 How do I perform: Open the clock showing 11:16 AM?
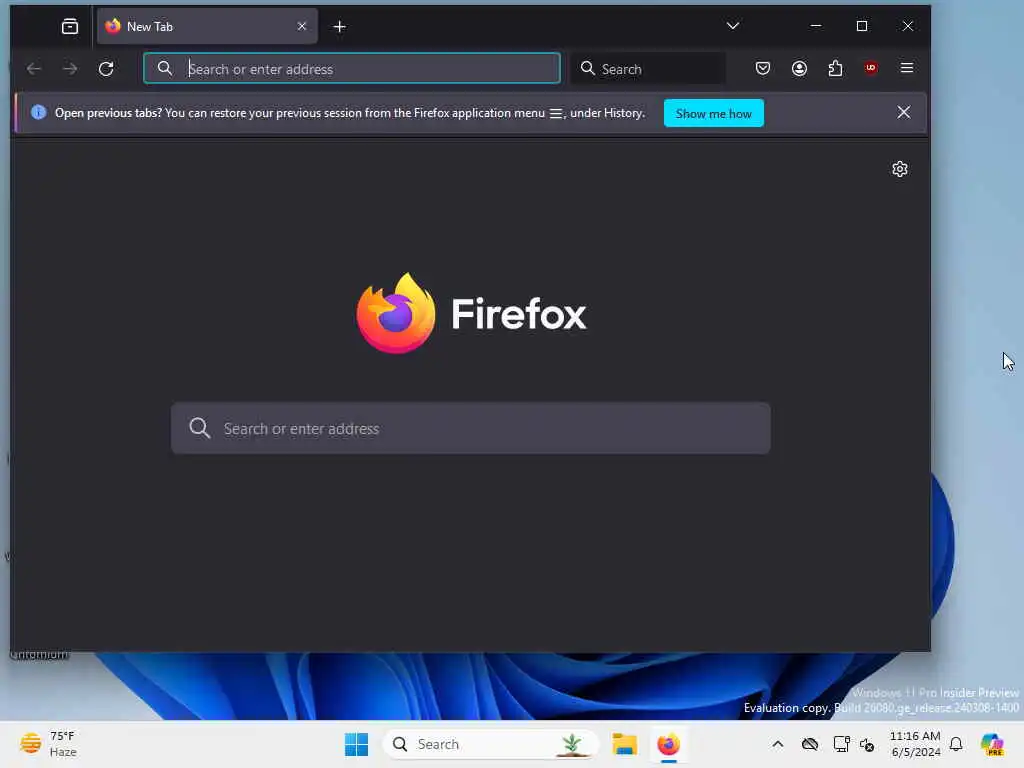point(915,744)
